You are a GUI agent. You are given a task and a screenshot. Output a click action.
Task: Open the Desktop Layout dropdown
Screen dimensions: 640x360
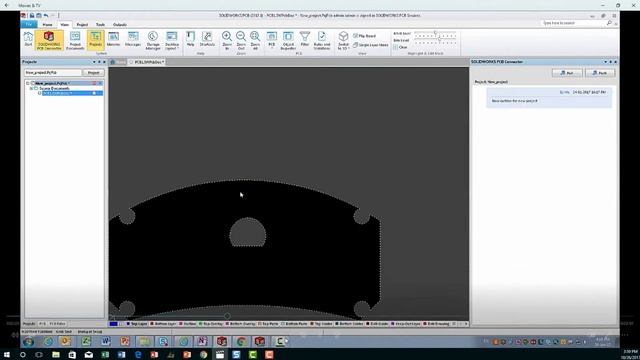pyautogui.click(x=172, y=40)
